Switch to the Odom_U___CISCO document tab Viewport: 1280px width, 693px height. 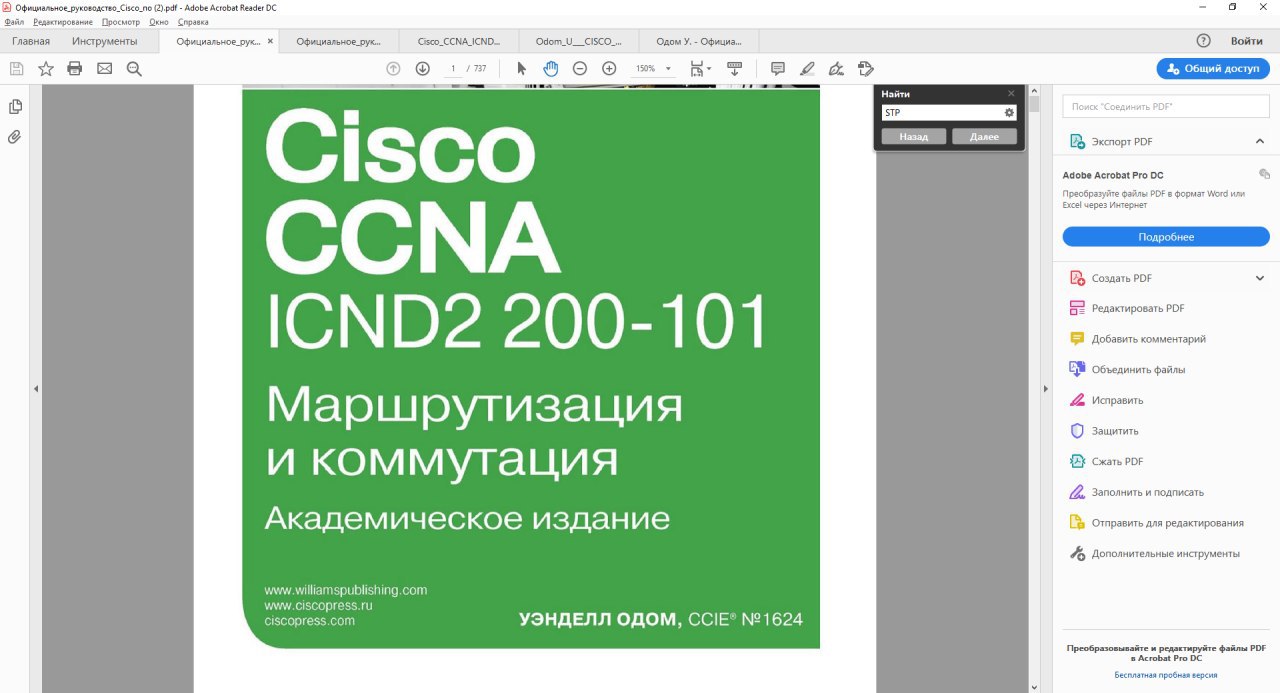click(579, 41)
